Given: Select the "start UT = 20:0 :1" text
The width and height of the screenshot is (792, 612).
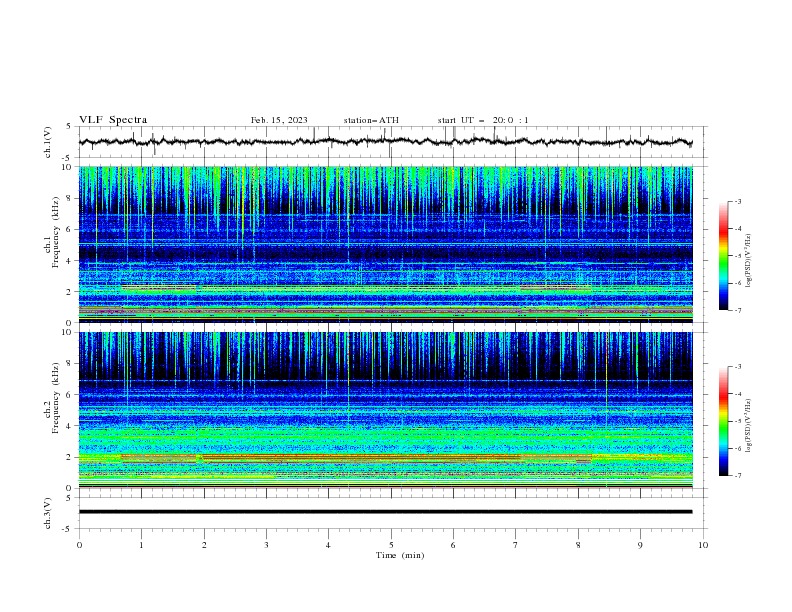Looking at the screenshot, I should click(x=483, y=120).
